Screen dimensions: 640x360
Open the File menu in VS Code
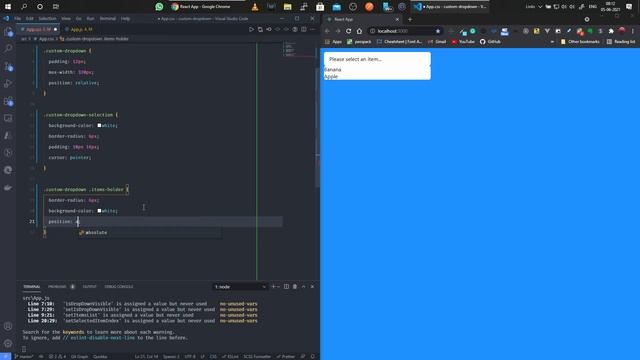click(x=18, y=19)
